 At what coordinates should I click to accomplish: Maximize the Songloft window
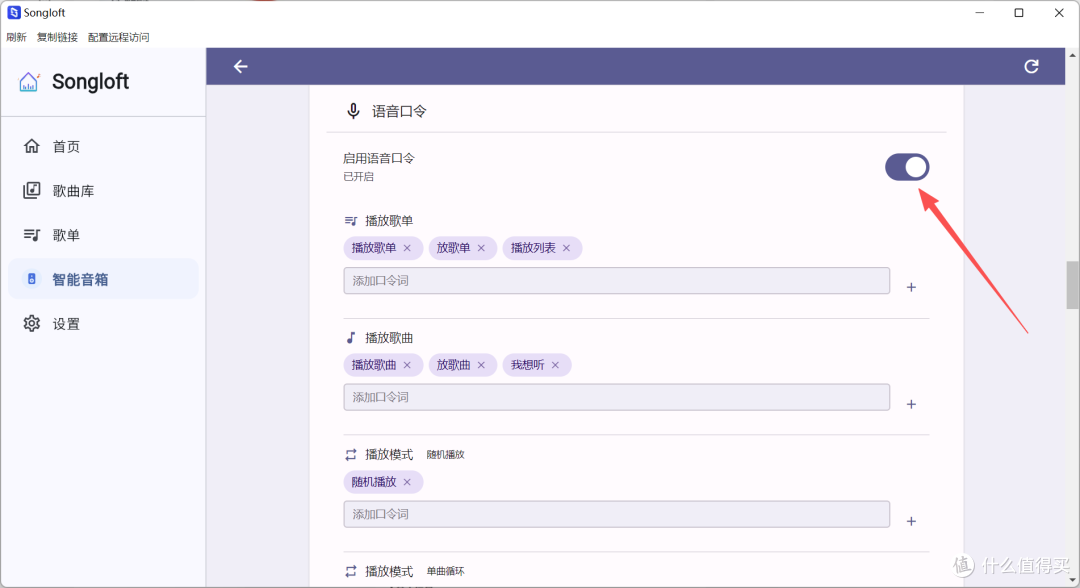coord(1019,12)
